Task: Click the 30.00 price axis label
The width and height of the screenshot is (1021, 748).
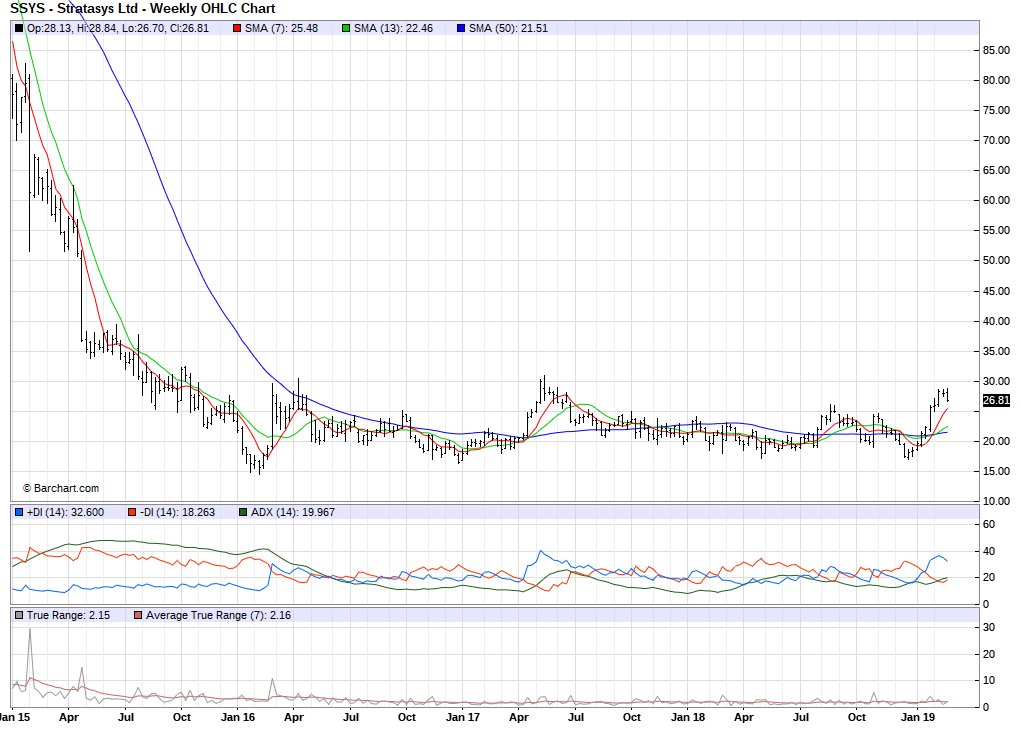Action: click(996, 381)
